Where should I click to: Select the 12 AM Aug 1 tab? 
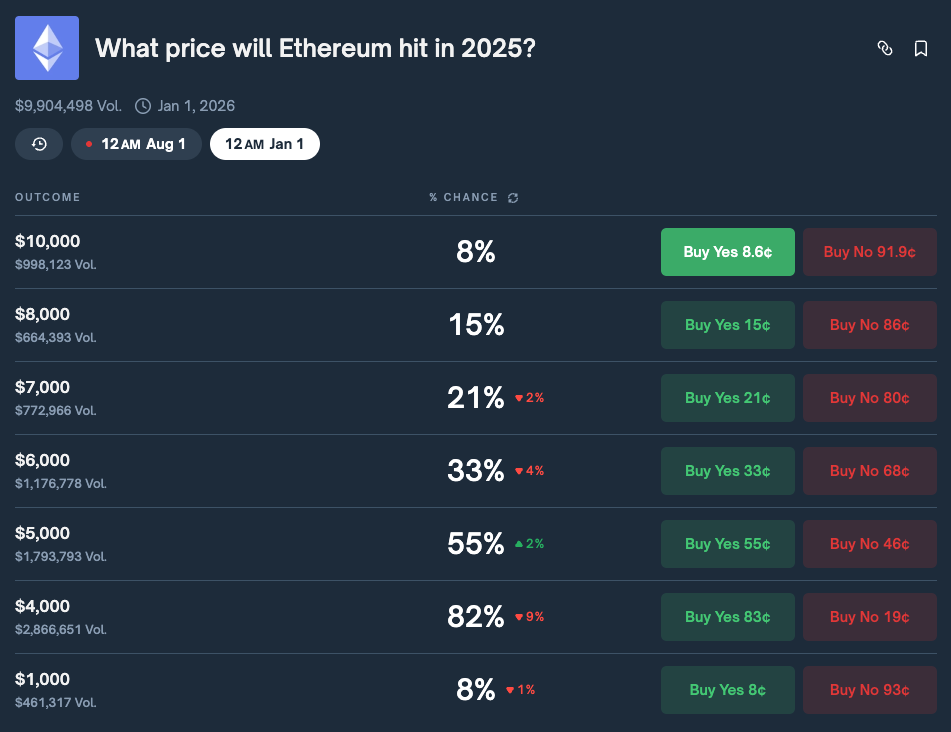coord(136,144)
